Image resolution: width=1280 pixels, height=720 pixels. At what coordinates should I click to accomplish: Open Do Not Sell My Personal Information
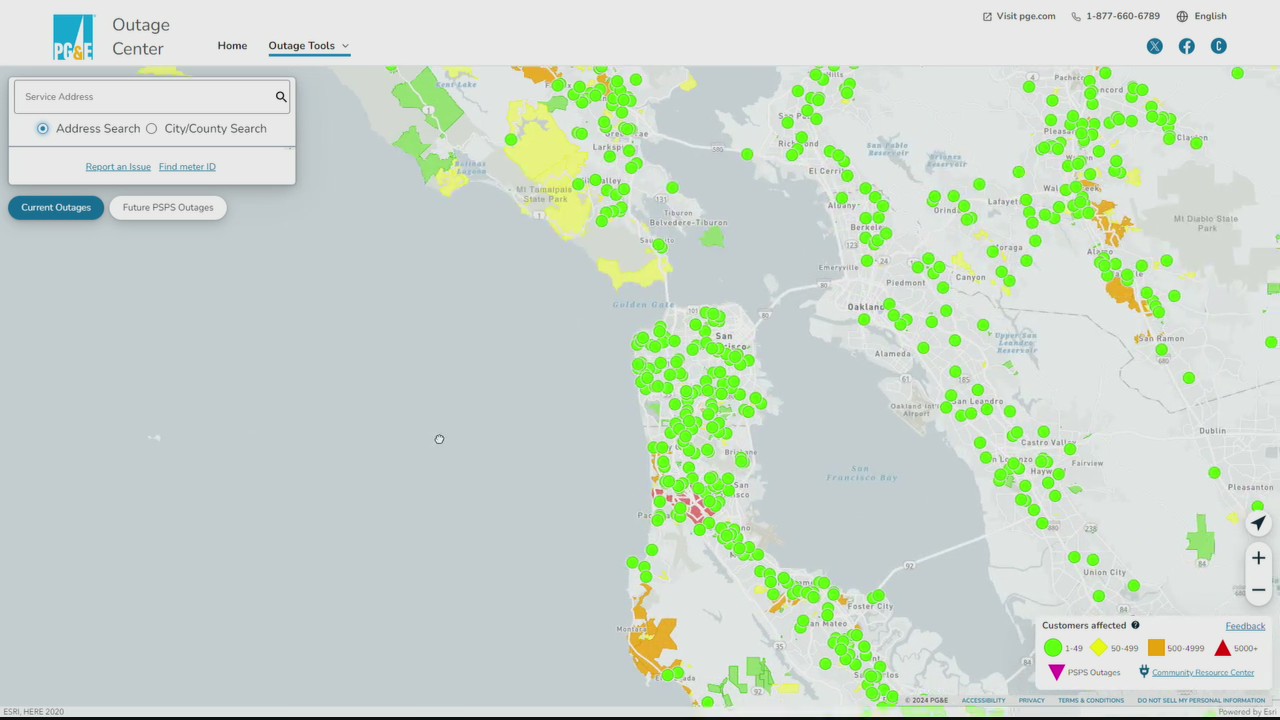1201,700
